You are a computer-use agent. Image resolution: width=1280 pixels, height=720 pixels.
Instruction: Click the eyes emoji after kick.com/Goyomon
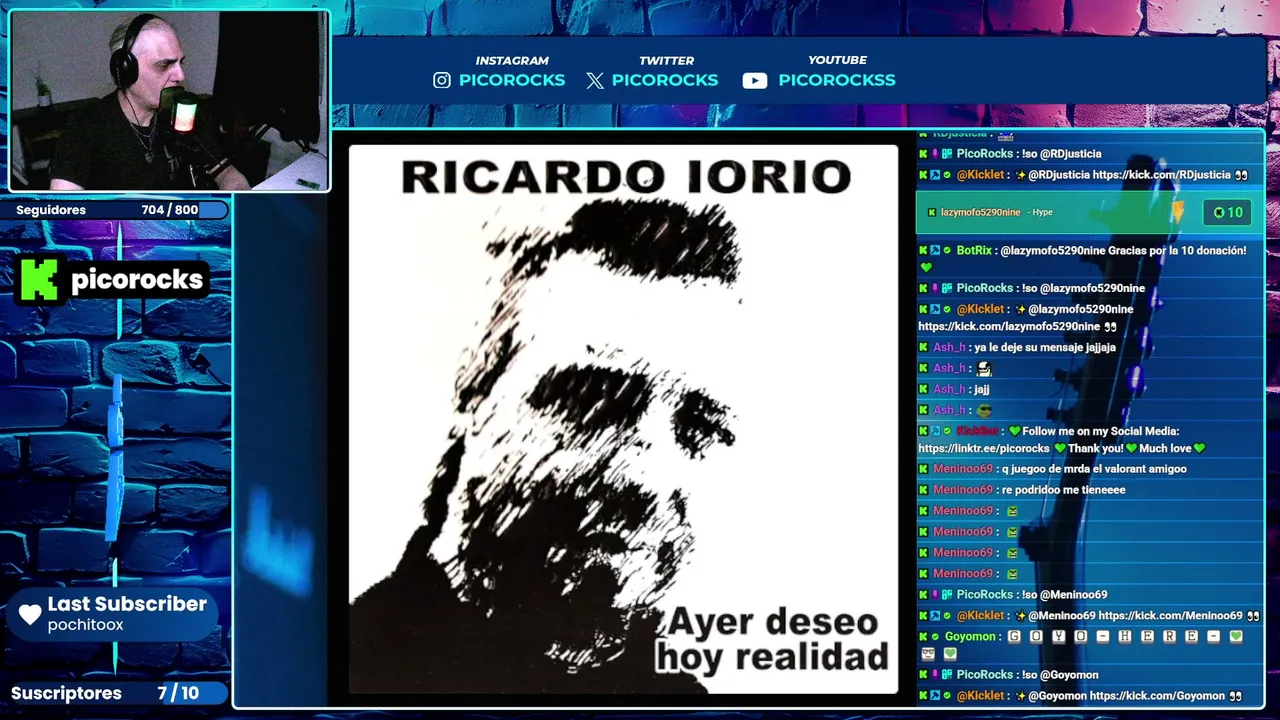[1235, 696]
